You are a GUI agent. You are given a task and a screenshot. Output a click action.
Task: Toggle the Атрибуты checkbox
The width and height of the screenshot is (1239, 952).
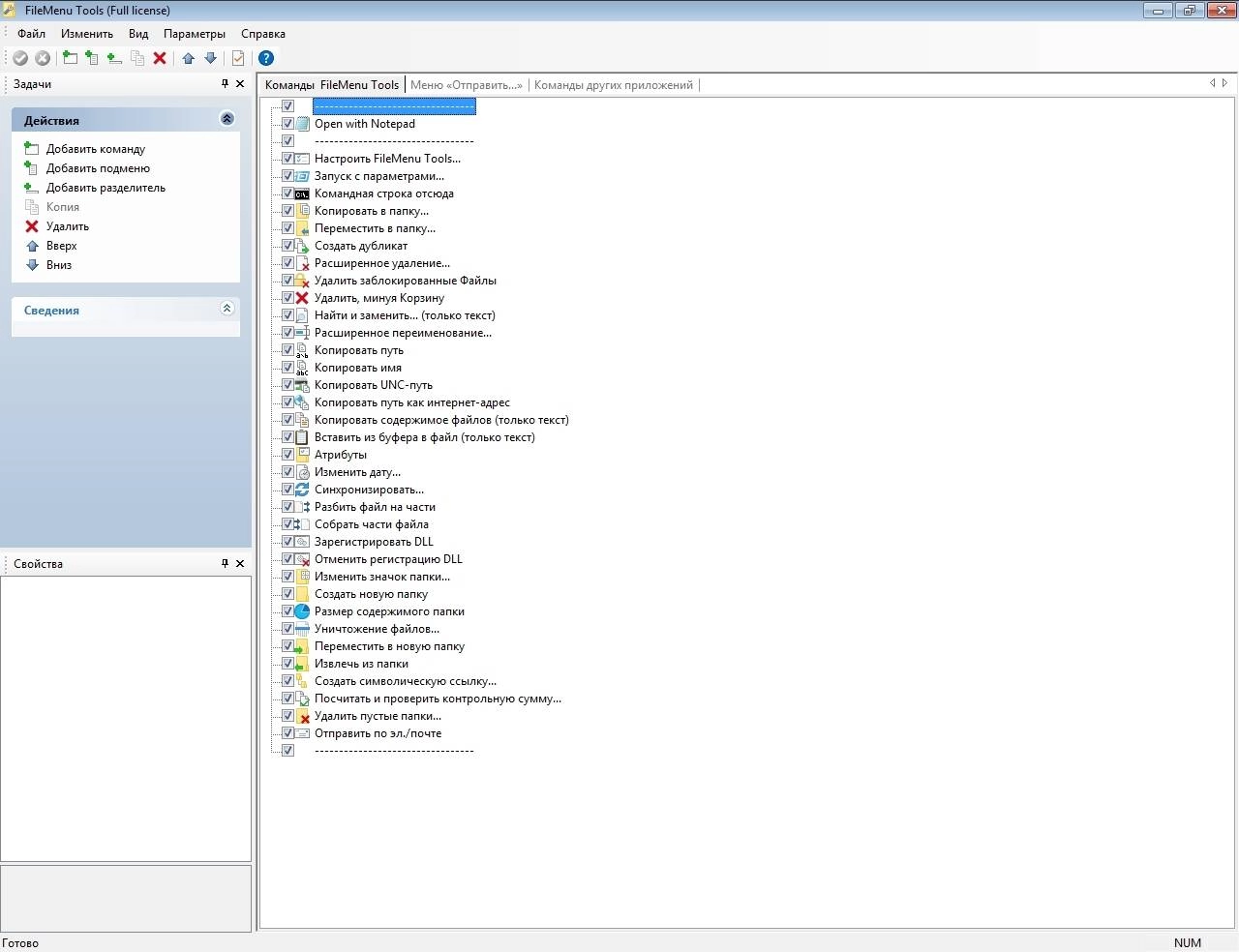[287, 455]
